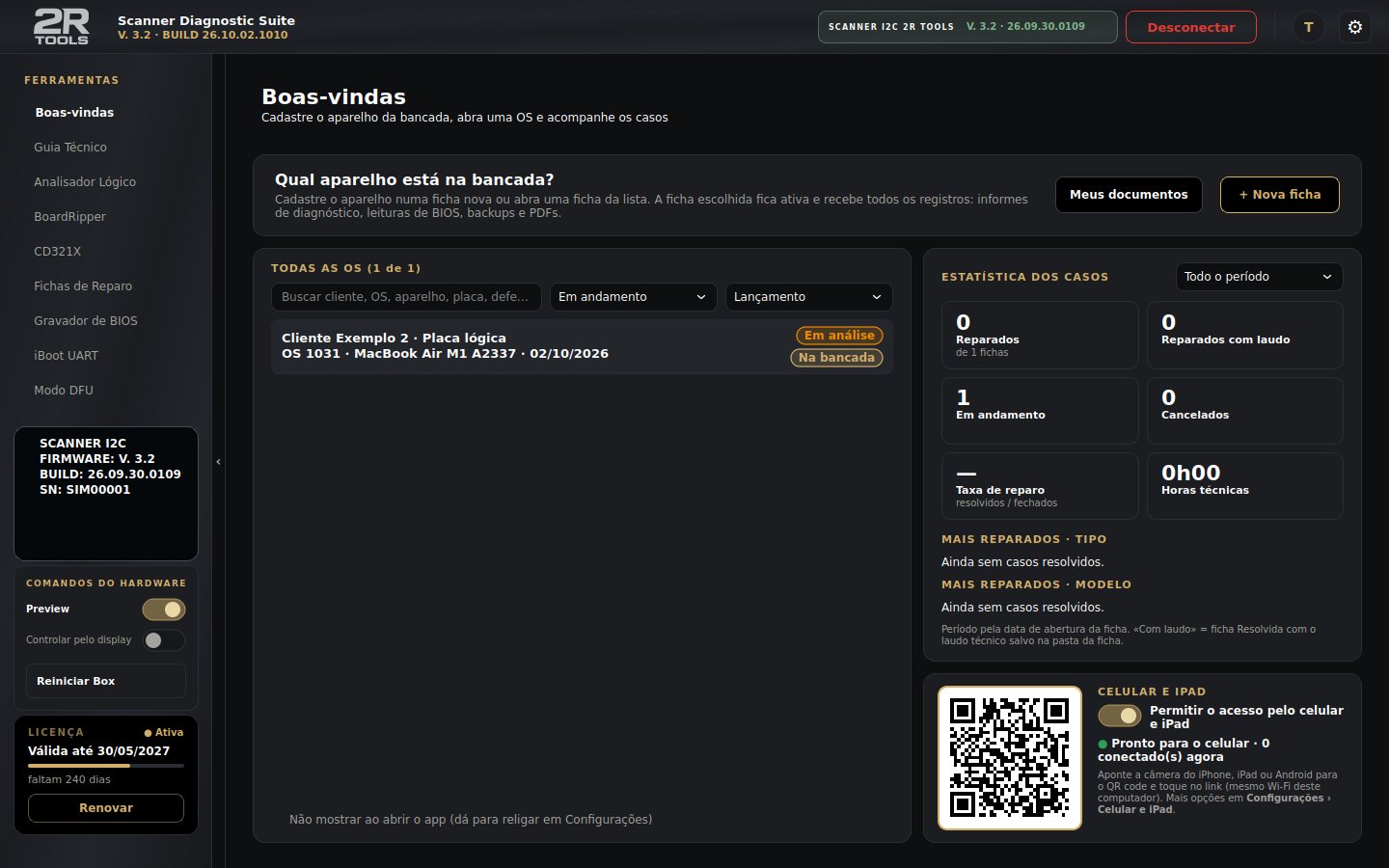Screen dimensions: 1389x868
Task: Click the QR code for mobile access
Action: [x=1010, y=758]
